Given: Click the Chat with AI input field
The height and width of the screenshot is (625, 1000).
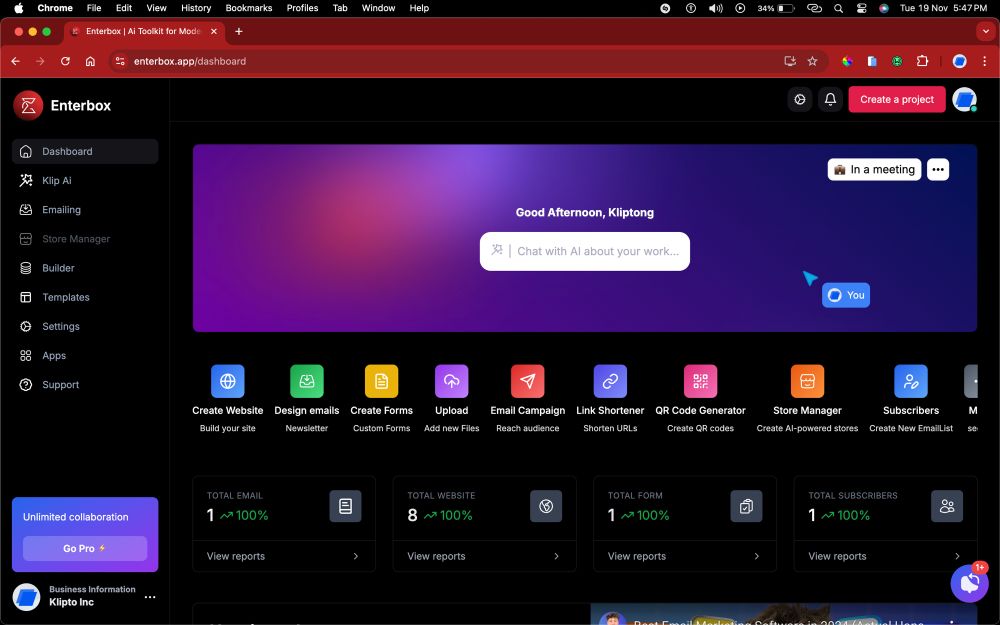Looking at the screenshot, I should click(585, 251).
